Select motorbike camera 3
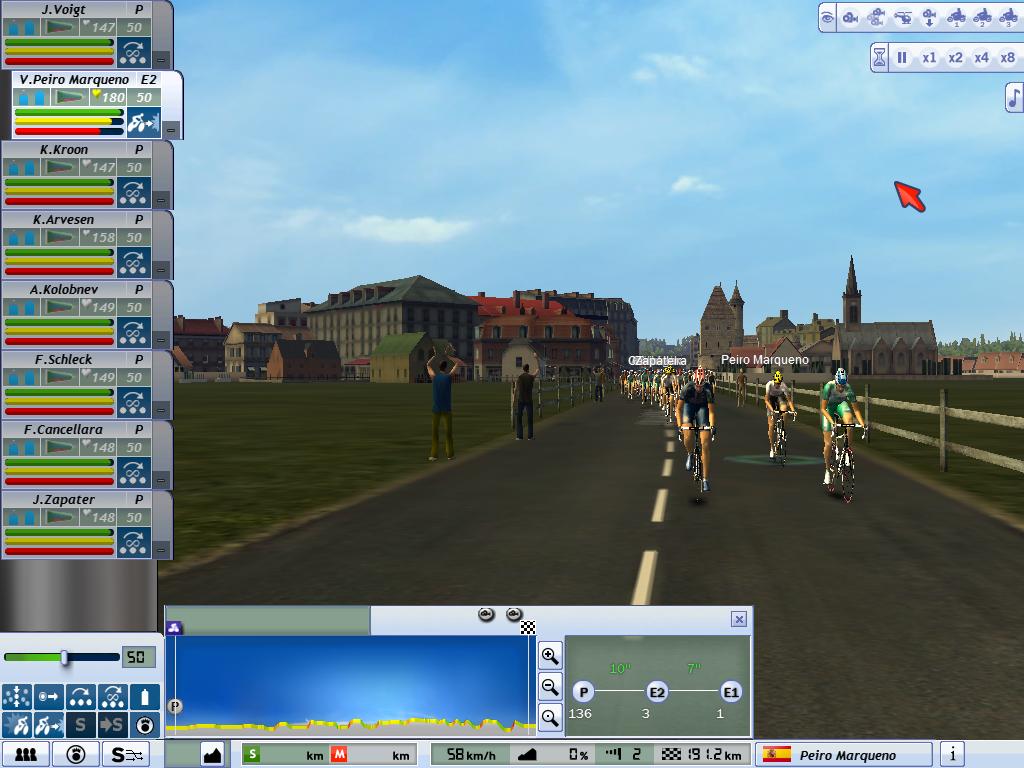Viewport: 1024px width, 768px height. (1007, 17)
